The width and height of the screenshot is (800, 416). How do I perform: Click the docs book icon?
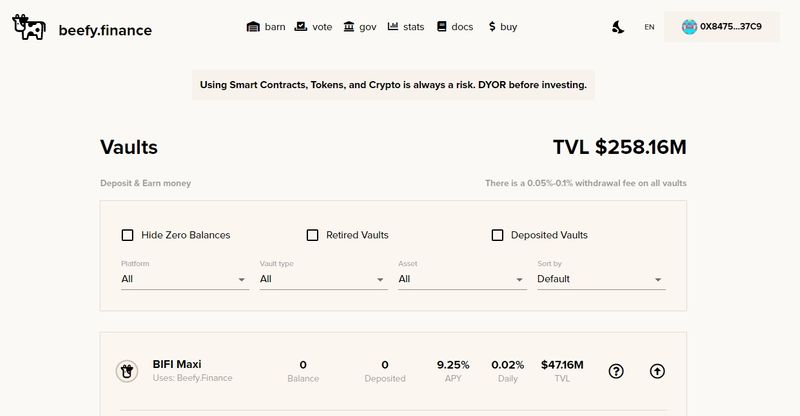click(441, 27)
